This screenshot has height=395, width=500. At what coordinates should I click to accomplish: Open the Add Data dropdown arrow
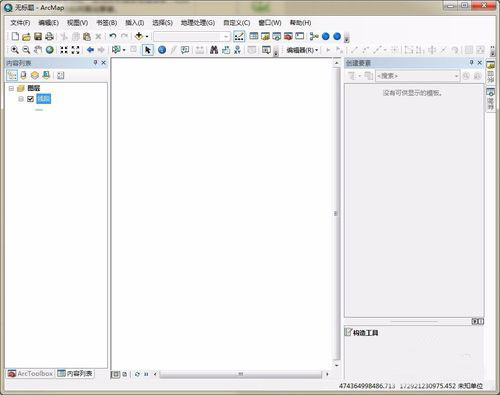(x=147, y=36)
